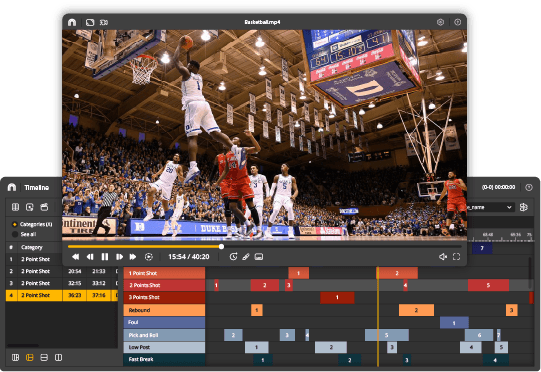Click clip 2 in the 2 Points Shot row
541x372 pixels.
[x=265, y=285]
